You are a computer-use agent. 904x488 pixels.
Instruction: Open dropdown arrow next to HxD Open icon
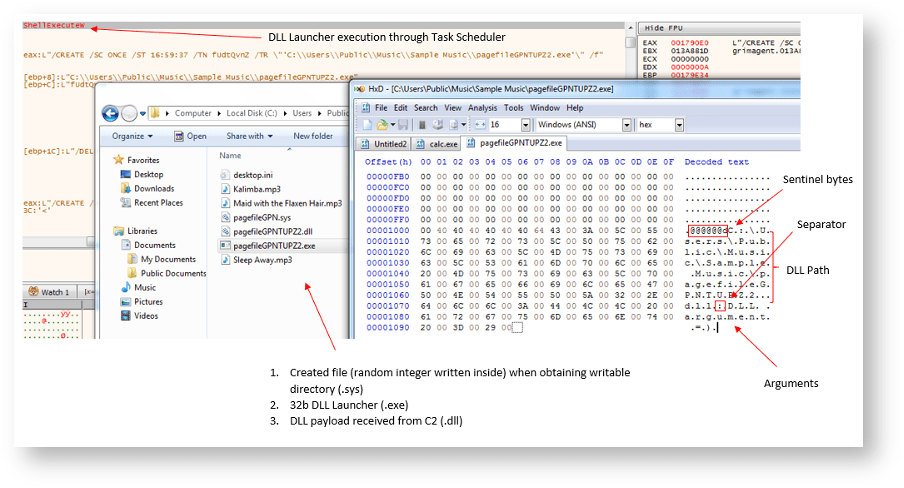click(393, 125)
